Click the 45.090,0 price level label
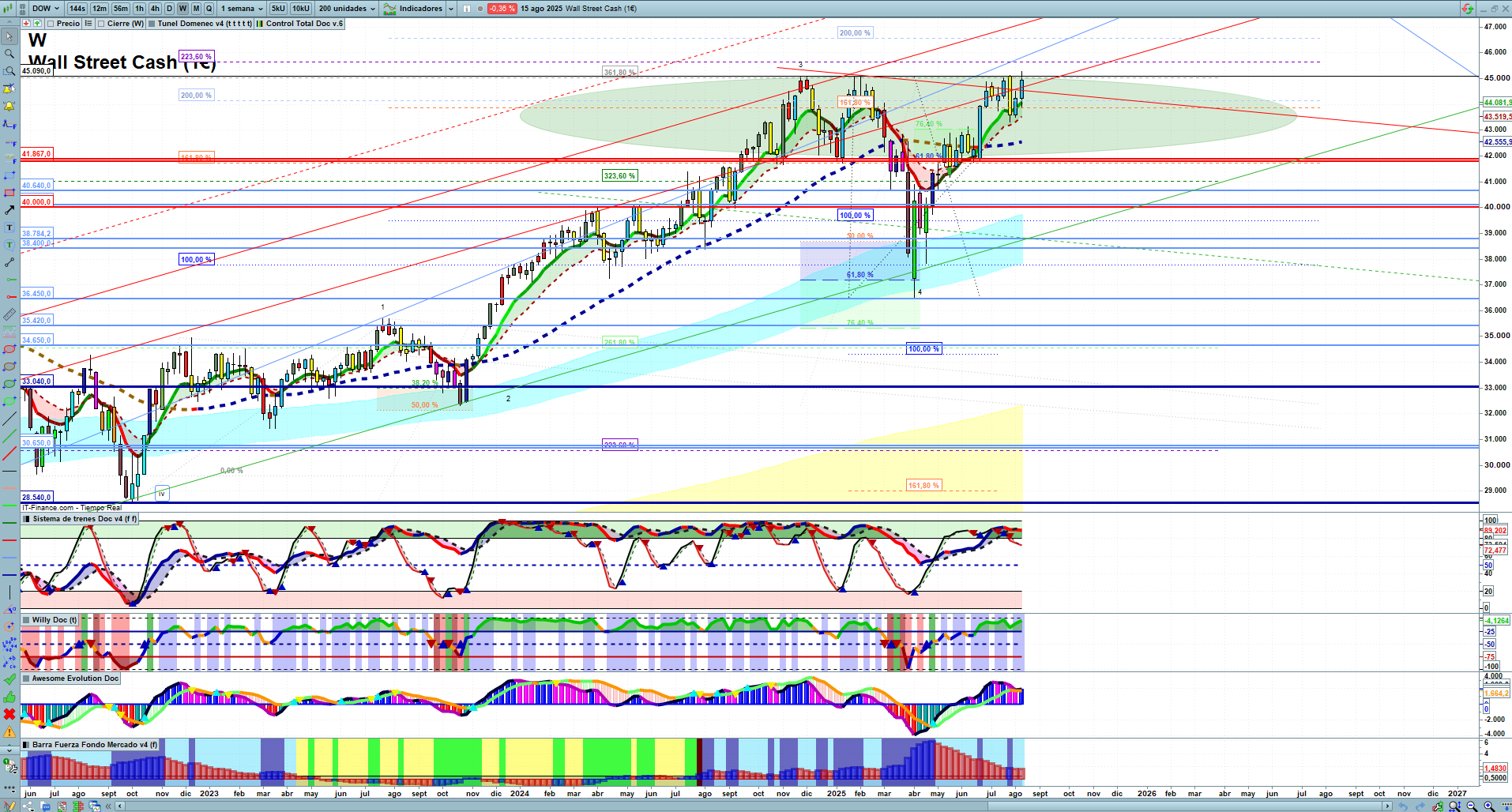This screenshot has width=1512, height=812. tap(36, 71)
